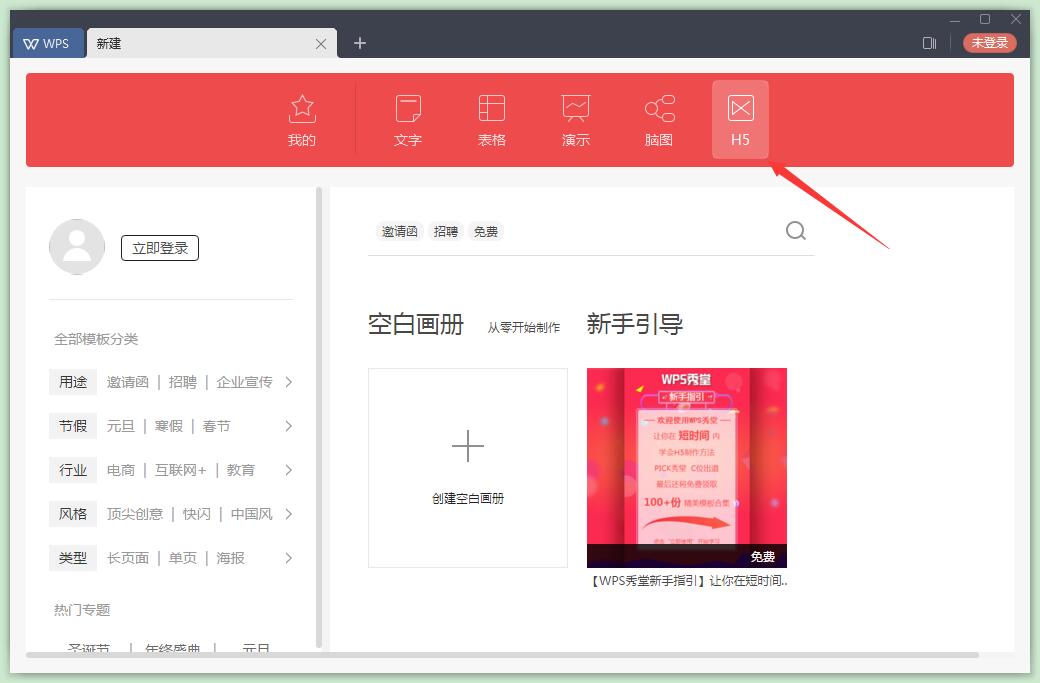This screenshot has height=683, width=1040.
Task: Click the search magnifier icon
Action: click(795, 230)
